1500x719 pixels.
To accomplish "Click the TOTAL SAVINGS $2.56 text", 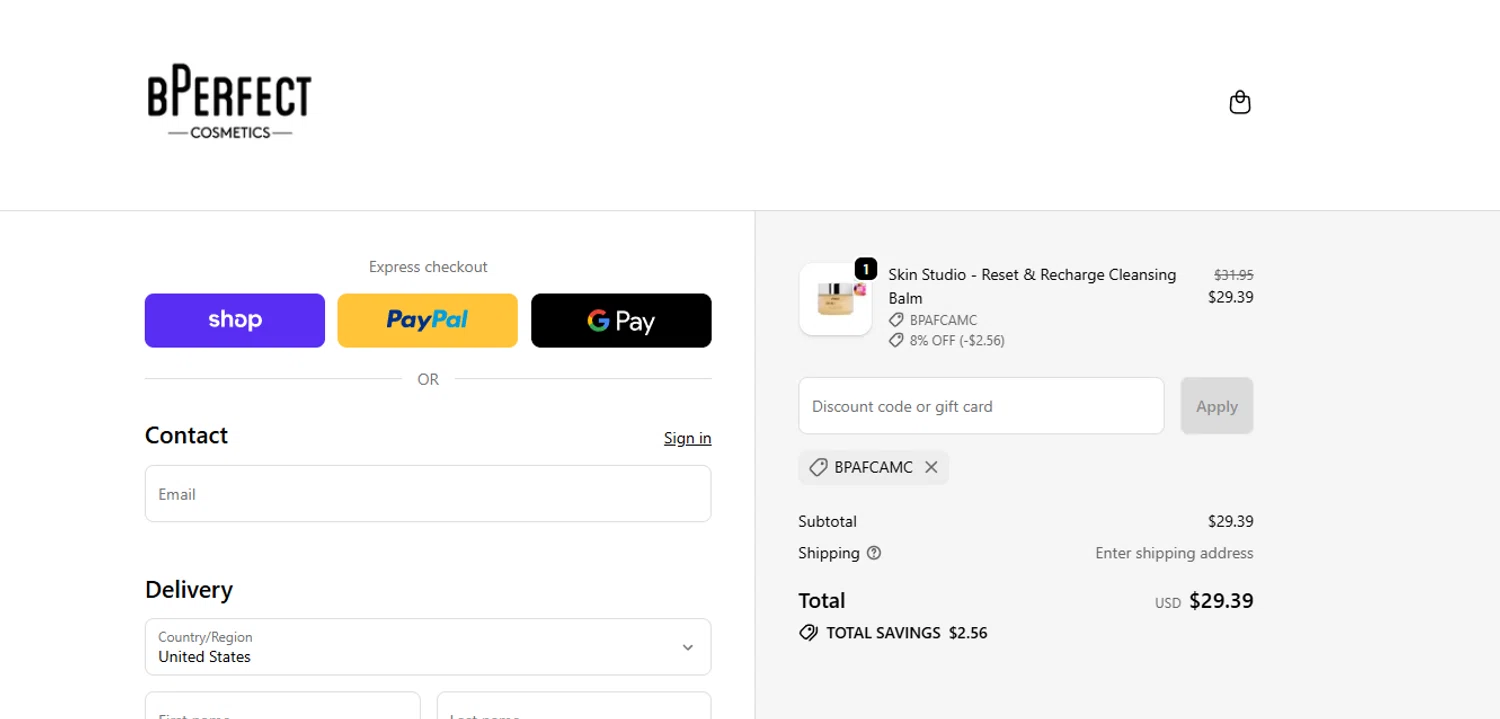I will click(907, 633).
